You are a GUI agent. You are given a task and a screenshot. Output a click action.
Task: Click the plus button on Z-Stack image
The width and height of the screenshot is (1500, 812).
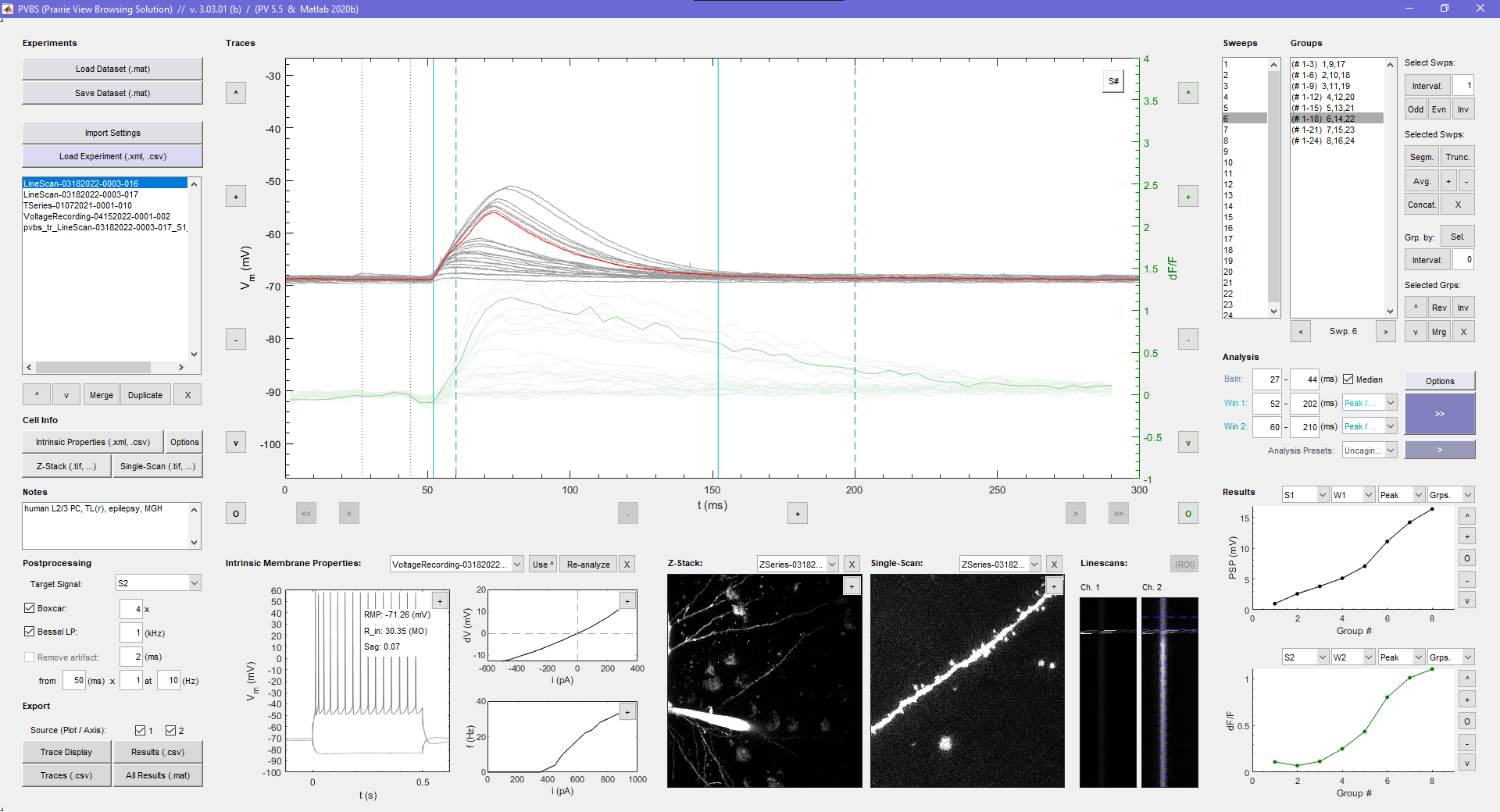tap(852, 586)
